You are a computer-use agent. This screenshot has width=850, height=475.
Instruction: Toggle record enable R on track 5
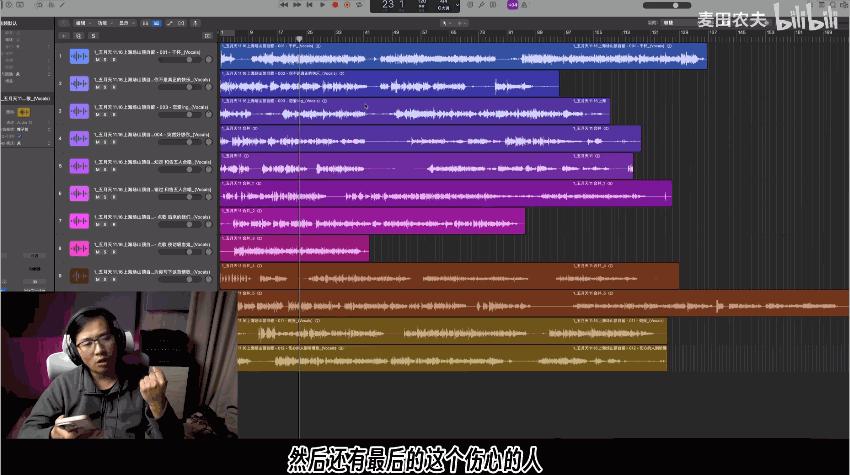[113, 170]
